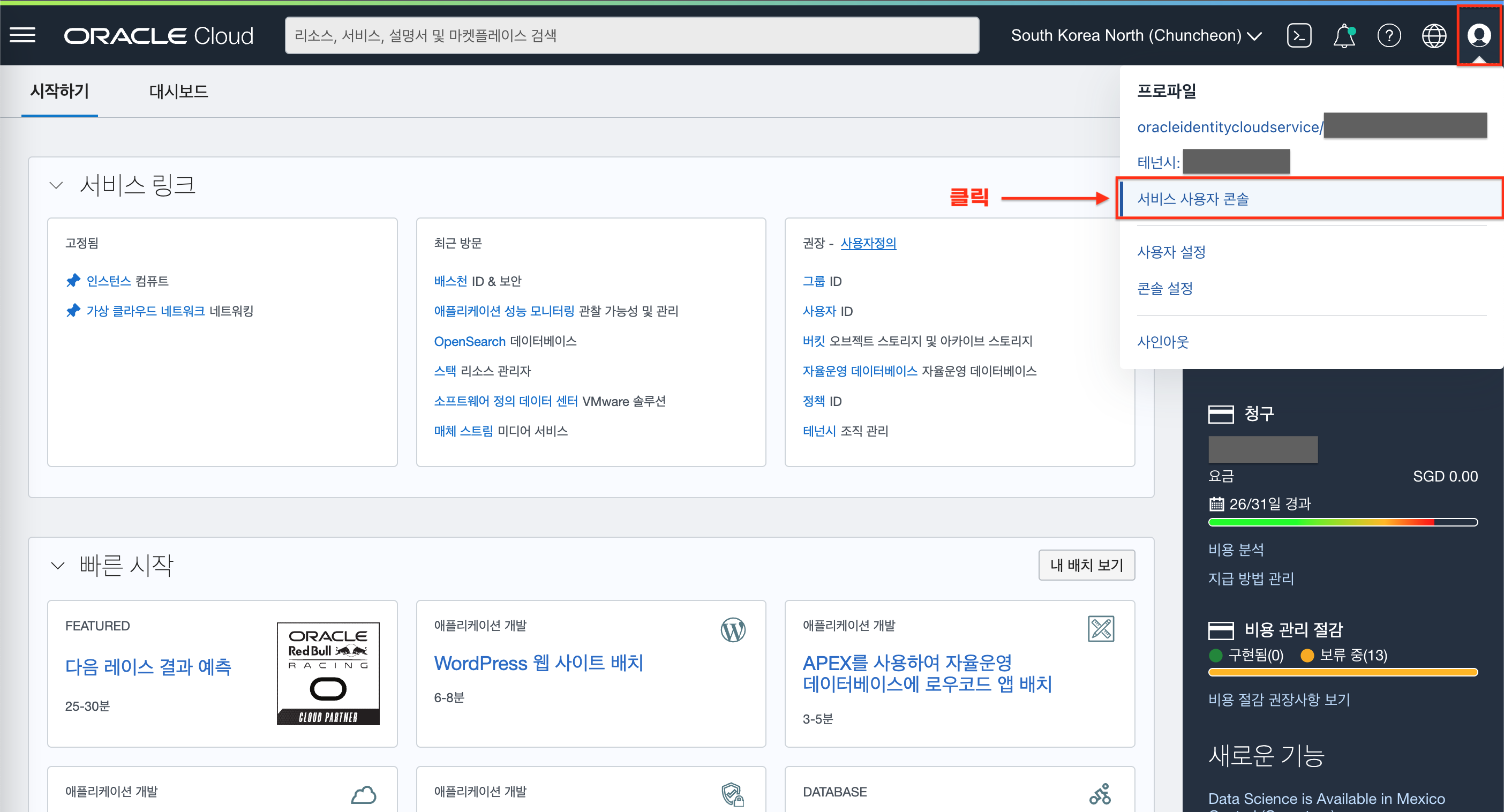Open the 테넌시 조직 관리 link

tap(819, 431)
